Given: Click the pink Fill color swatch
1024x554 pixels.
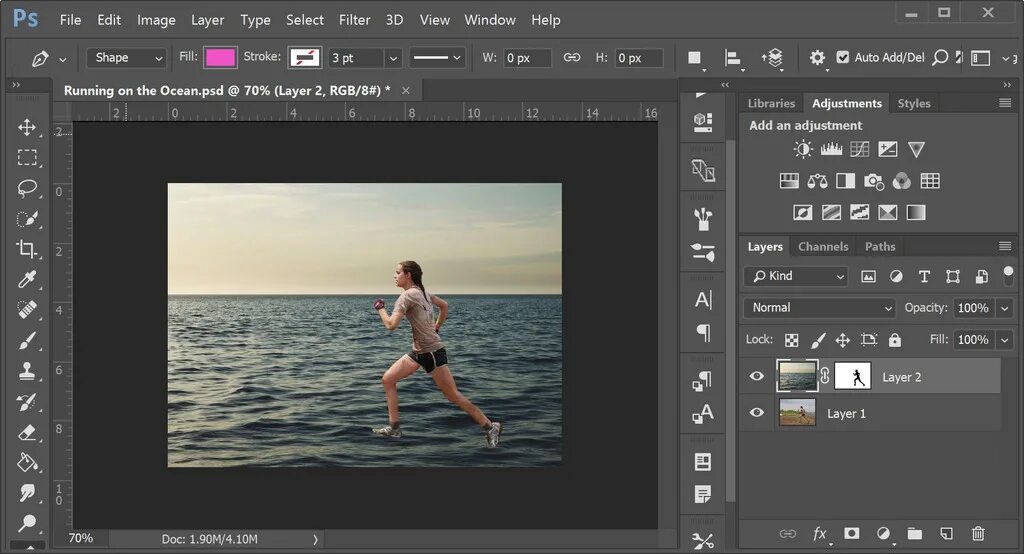Looking at the screenshot, I should (220, 58).
